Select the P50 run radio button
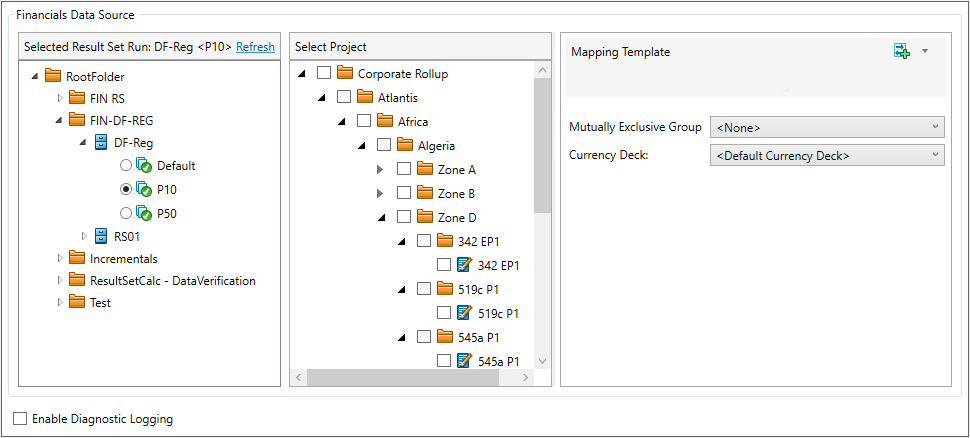Image resolution: width=970 pixels, height=438 pixels. pyautogui.click(x=126, y=213)
